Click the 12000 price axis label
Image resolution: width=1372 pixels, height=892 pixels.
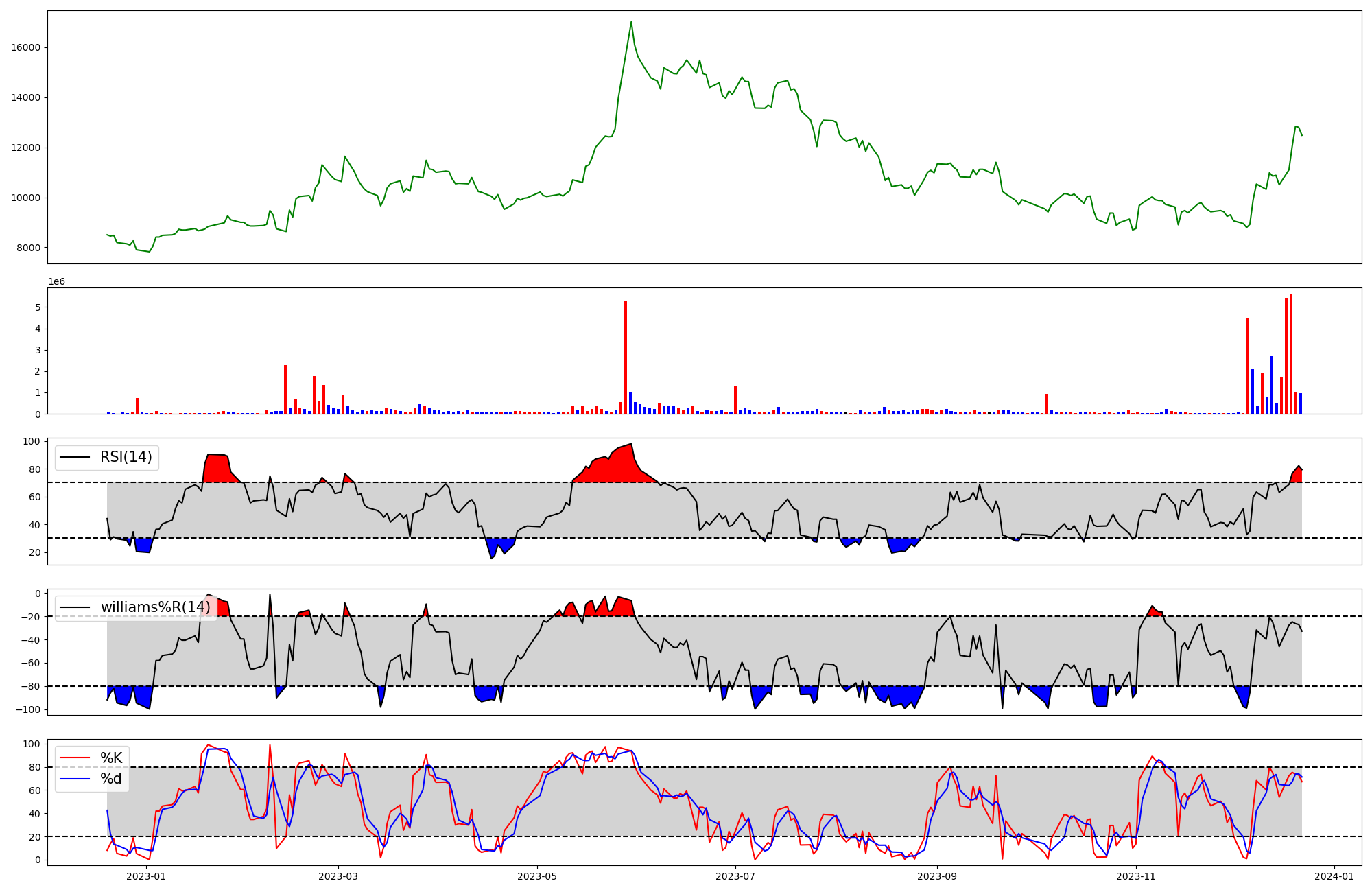(x=26, y=148)
